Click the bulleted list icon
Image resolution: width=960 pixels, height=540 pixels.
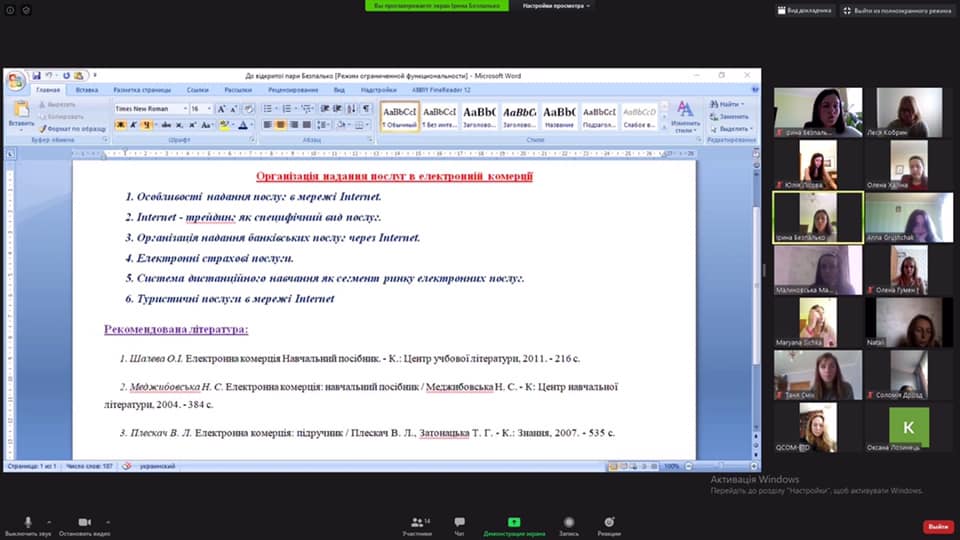pyautogui.click(x=267, y=108)
